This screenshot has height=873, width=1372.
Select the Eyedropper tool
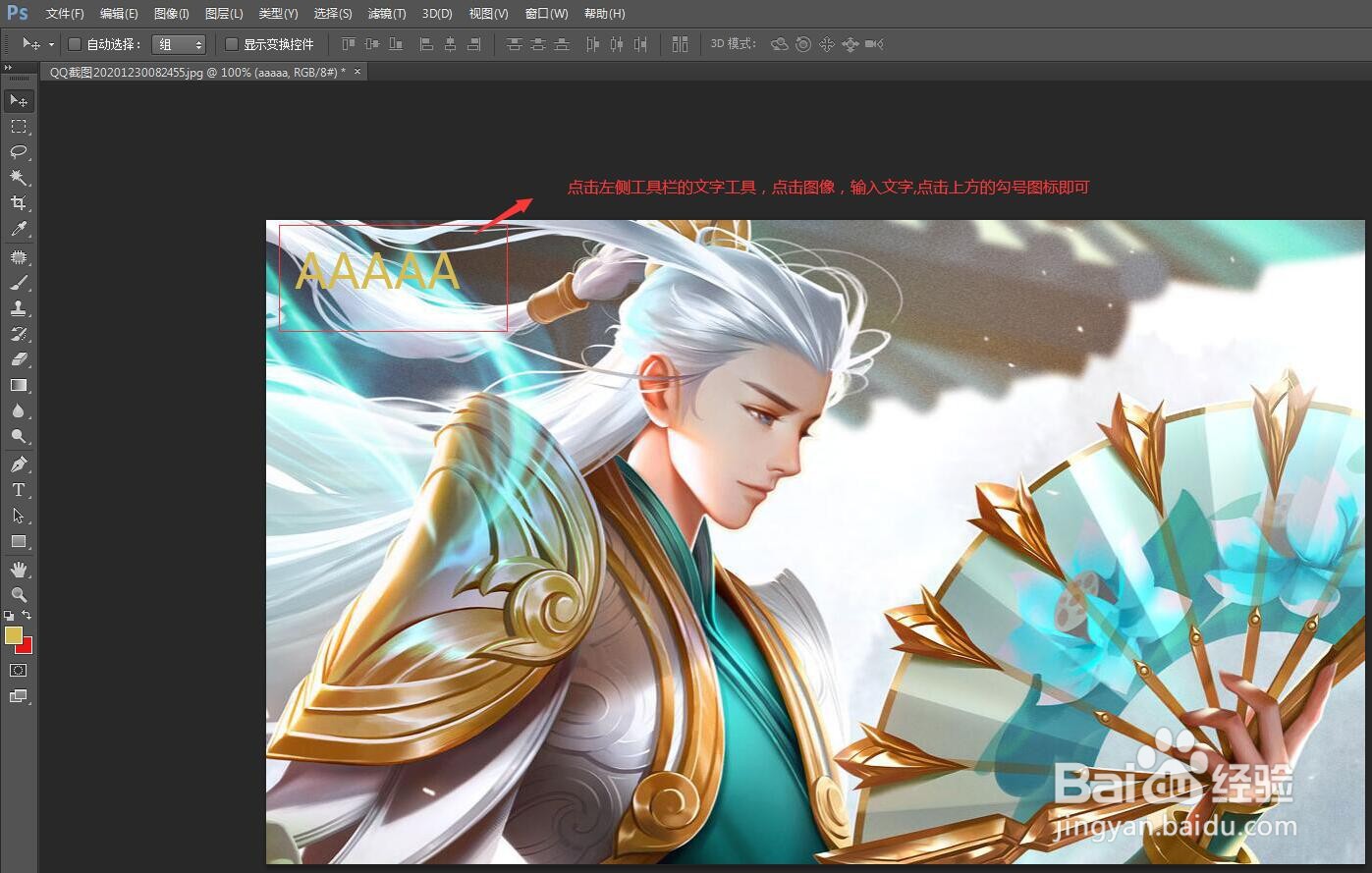[x=19, y=230]
